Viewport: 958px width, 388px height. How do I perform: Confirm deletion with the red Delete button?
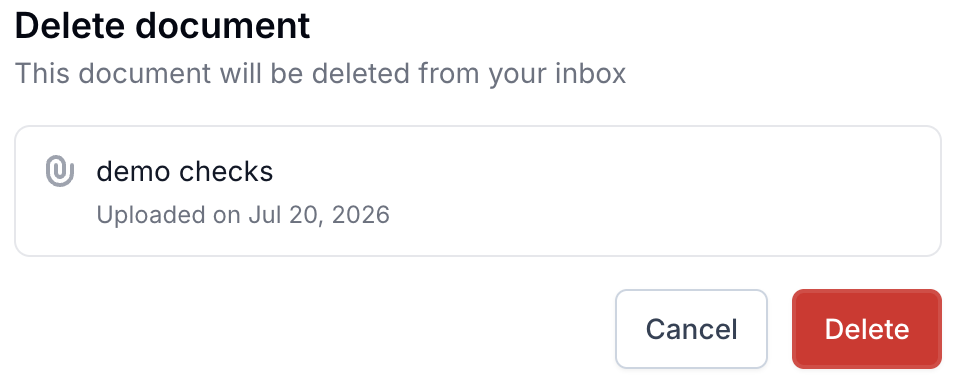pyautogui.click(x=866, y=329)
